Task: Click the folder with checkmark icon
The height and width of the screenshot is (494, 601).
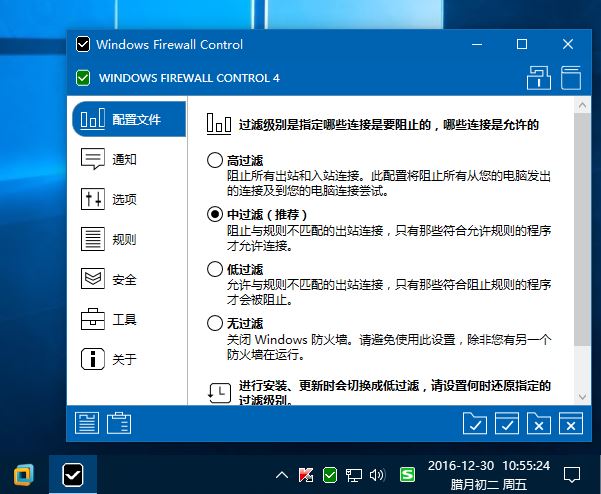Action: click(x=475, y=424)
